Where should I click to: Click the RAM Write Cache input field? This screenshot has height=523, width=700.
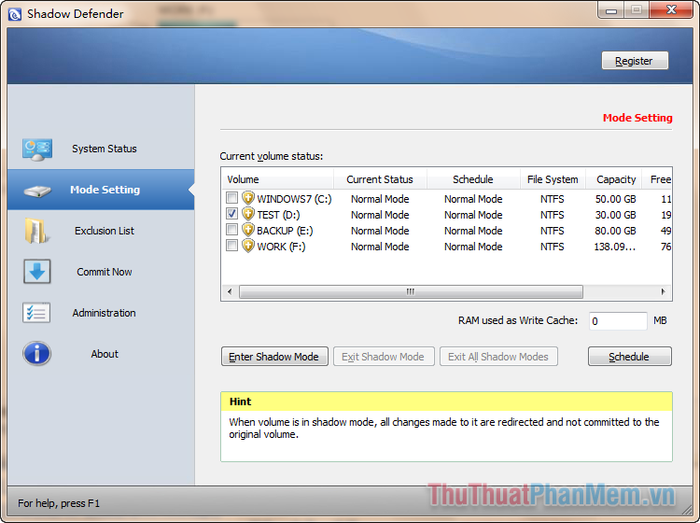[617, 321]
